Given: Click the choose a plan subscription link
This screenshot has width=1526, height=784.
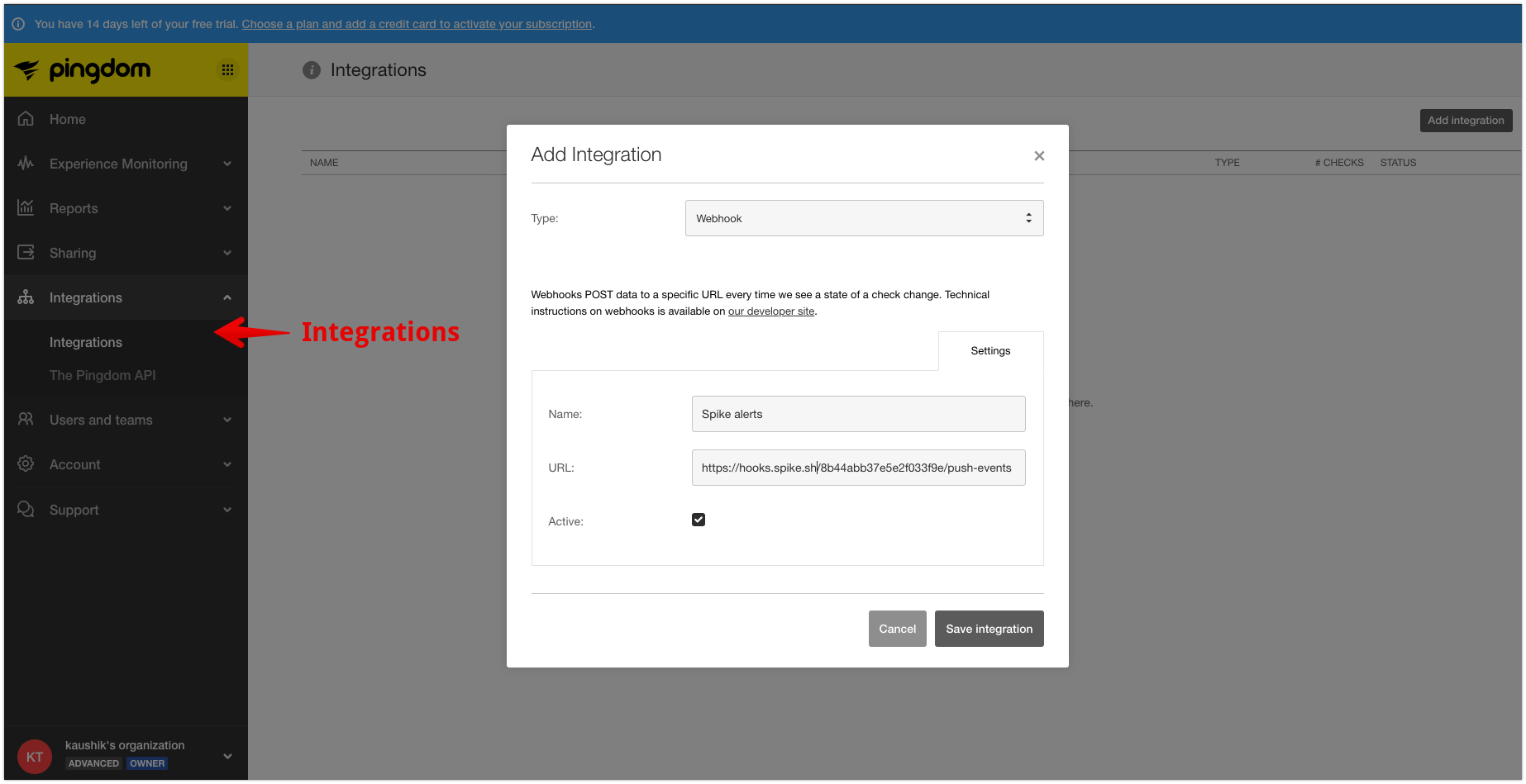Looking at the screenshot, I should click(417, 24).
